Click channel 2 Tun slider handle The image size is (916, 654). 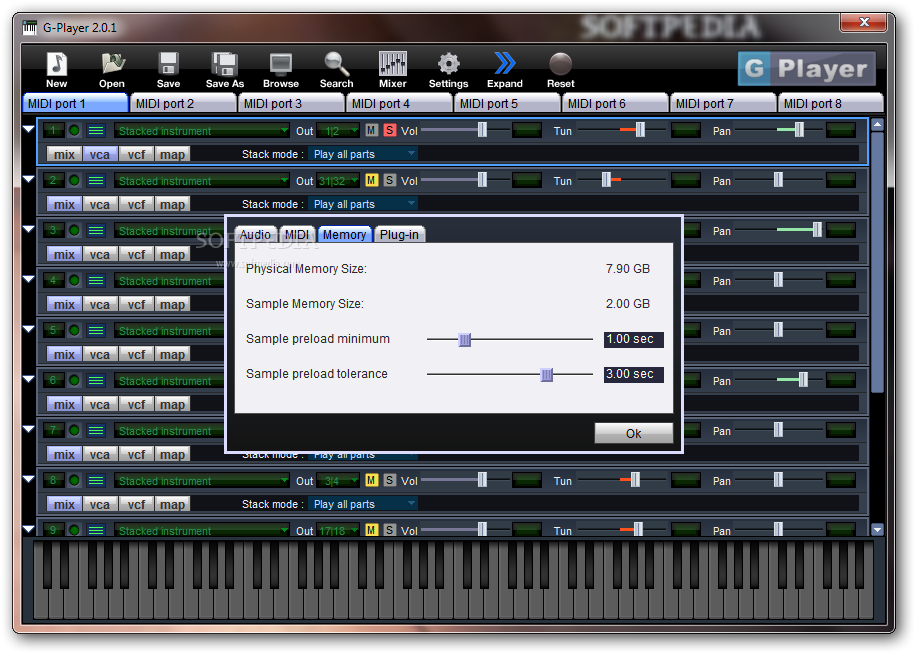click(x=606, y=179)
